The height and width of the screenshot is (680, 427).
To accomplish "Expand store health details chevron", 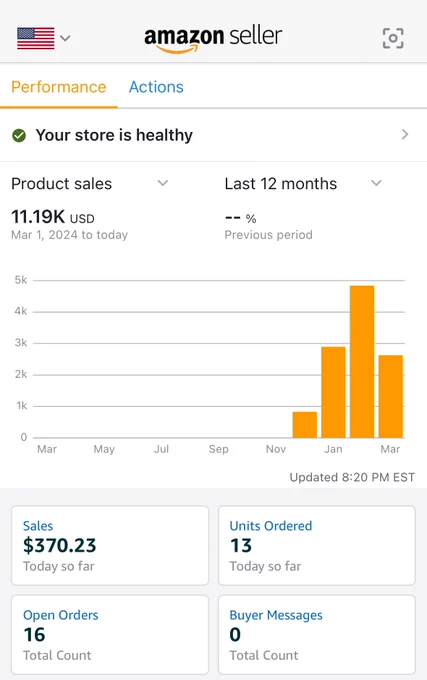I will pos(405,134).
